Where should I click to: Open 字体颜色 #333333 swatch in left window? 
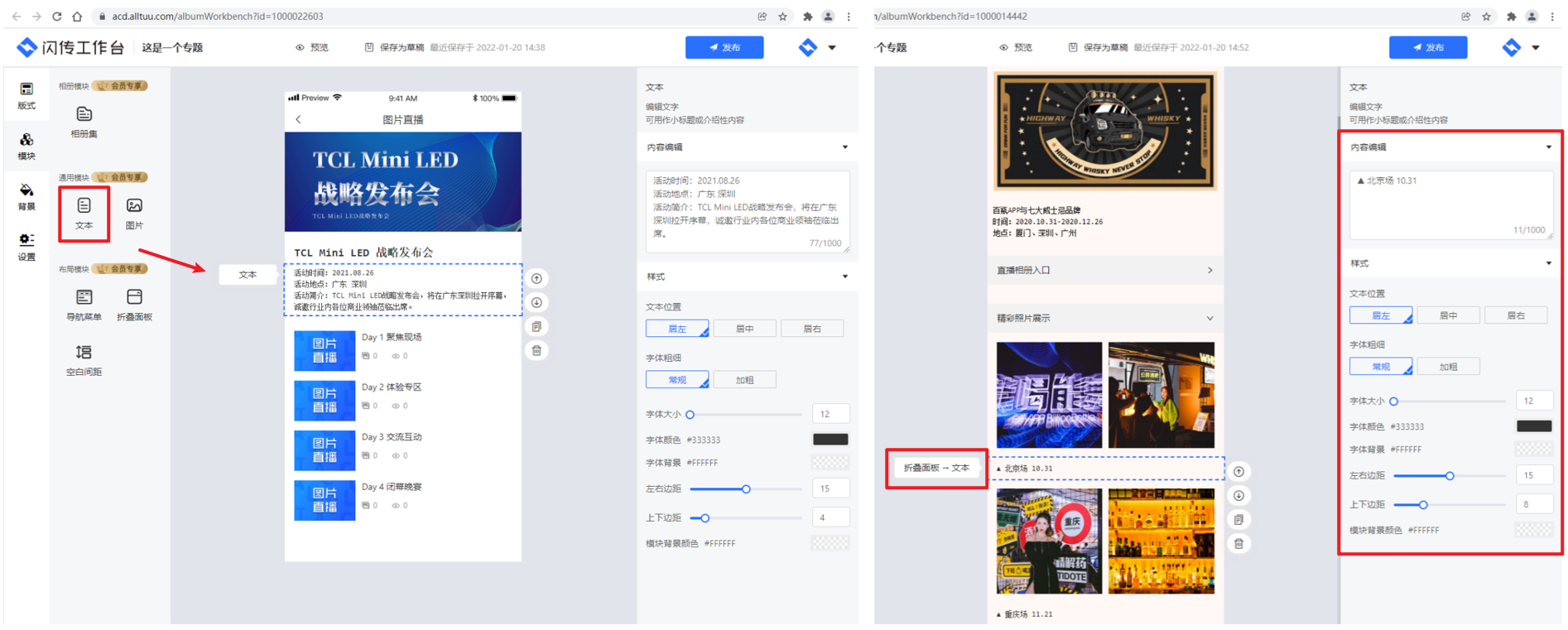(x=830, y=440)
